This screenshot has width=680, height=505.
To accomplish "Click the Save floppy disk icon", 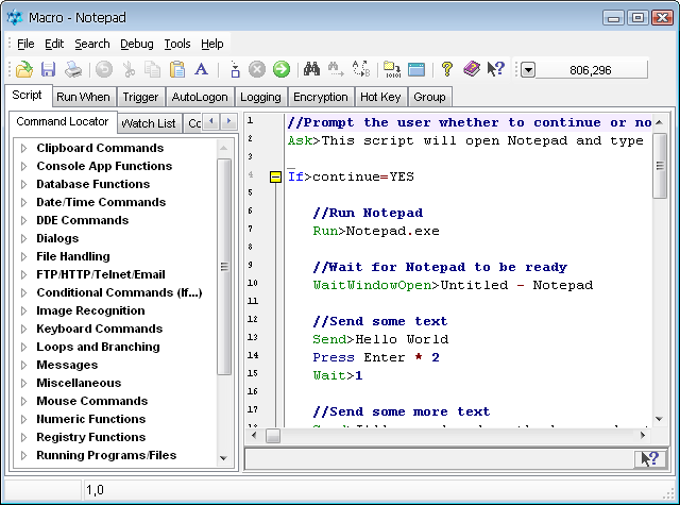I will click(x=48, y=69).
